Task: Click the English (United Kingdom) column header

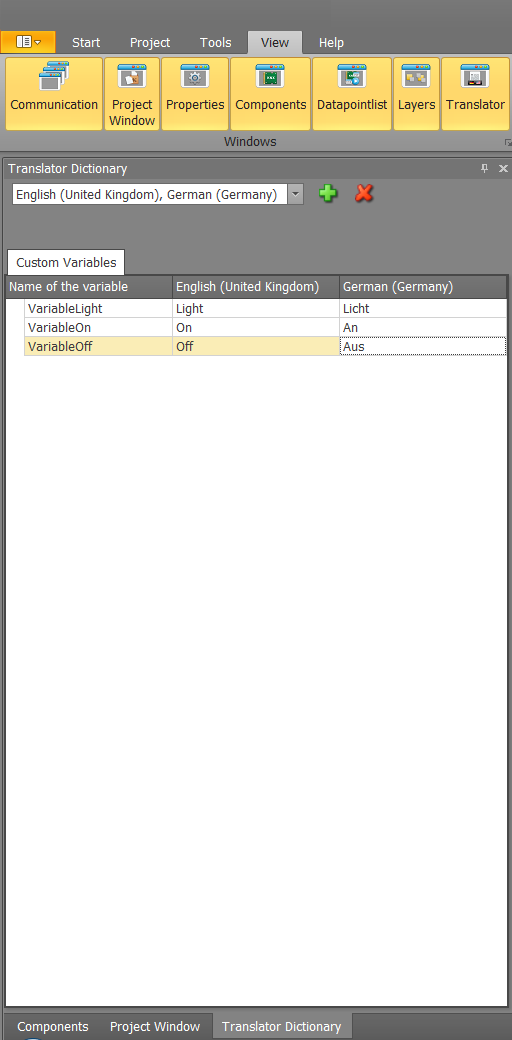Action: tap(256, 287)
